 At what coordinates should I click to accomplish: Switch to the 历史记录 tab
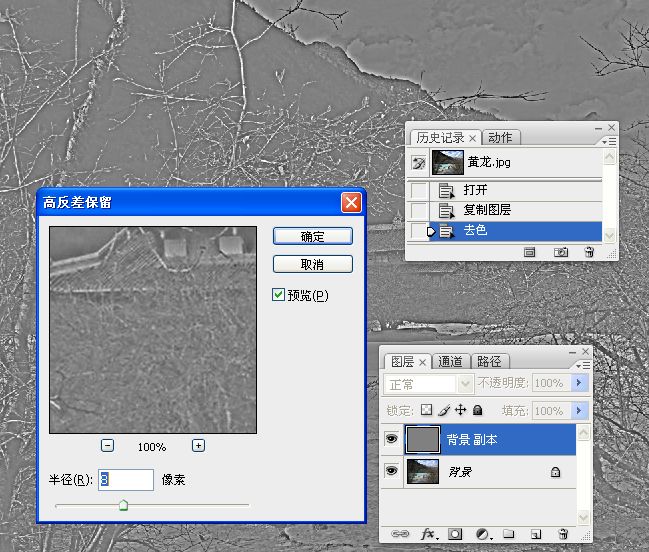(440, 137)
